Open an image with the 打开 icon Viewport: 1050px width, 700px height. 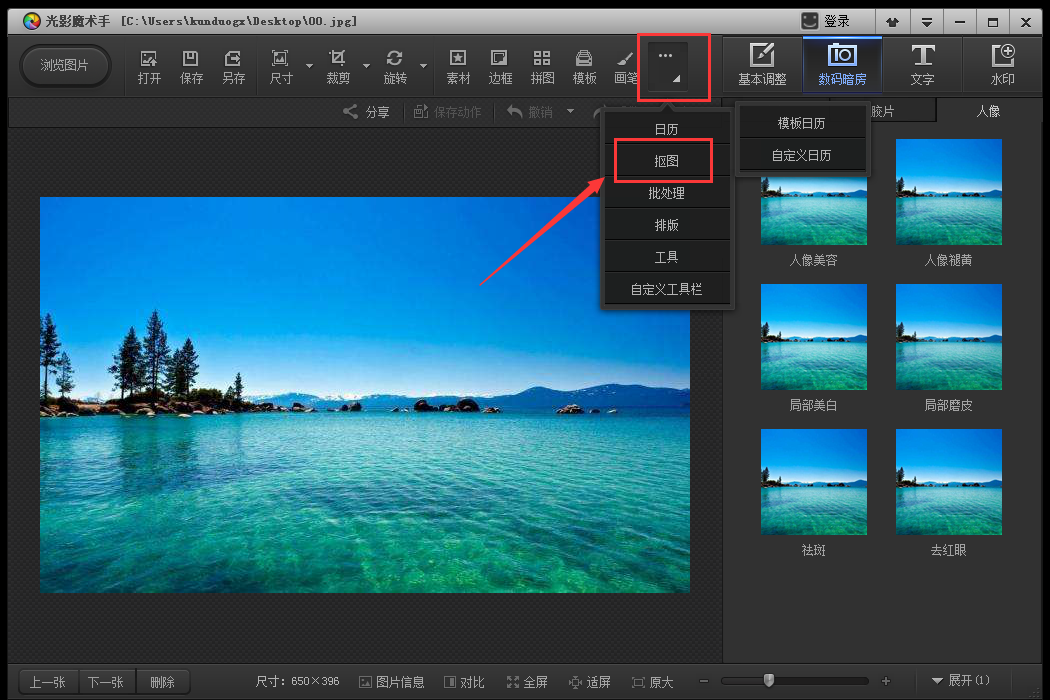tap(148, 65)
